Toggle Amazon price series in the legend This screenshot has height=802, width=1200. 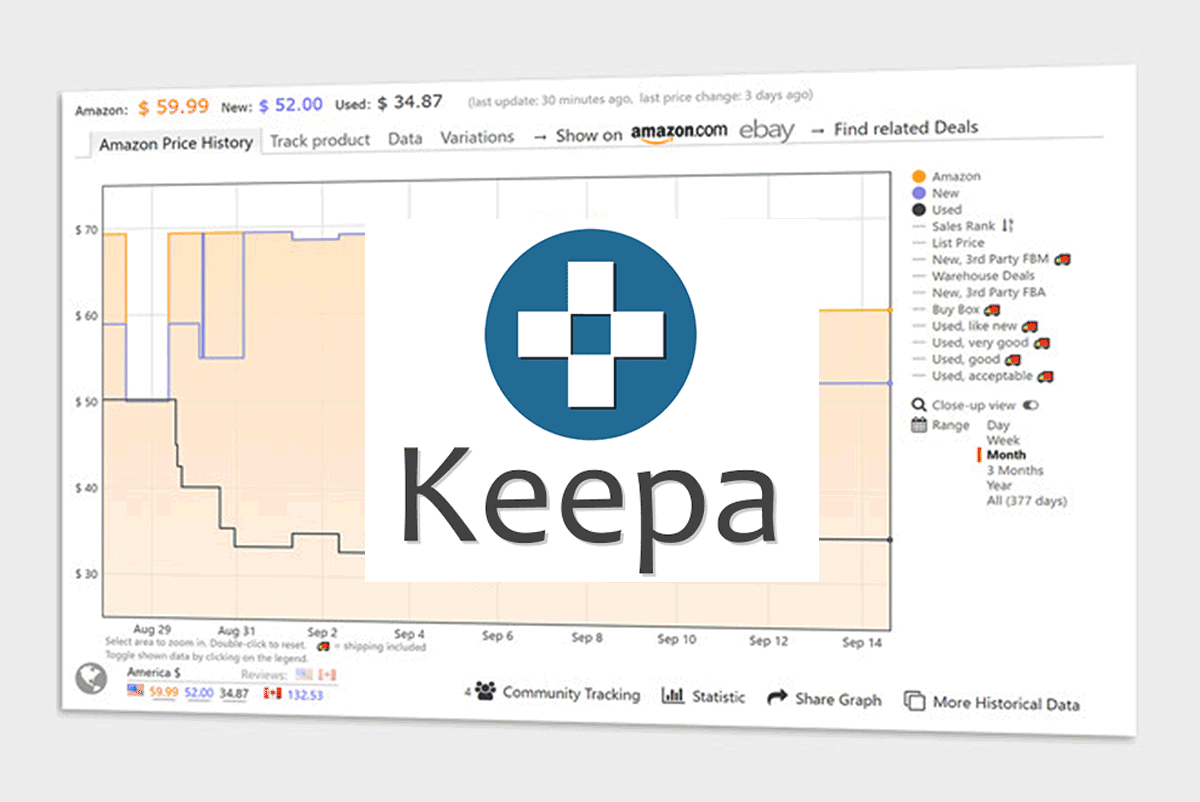click(x=953, y=175)
